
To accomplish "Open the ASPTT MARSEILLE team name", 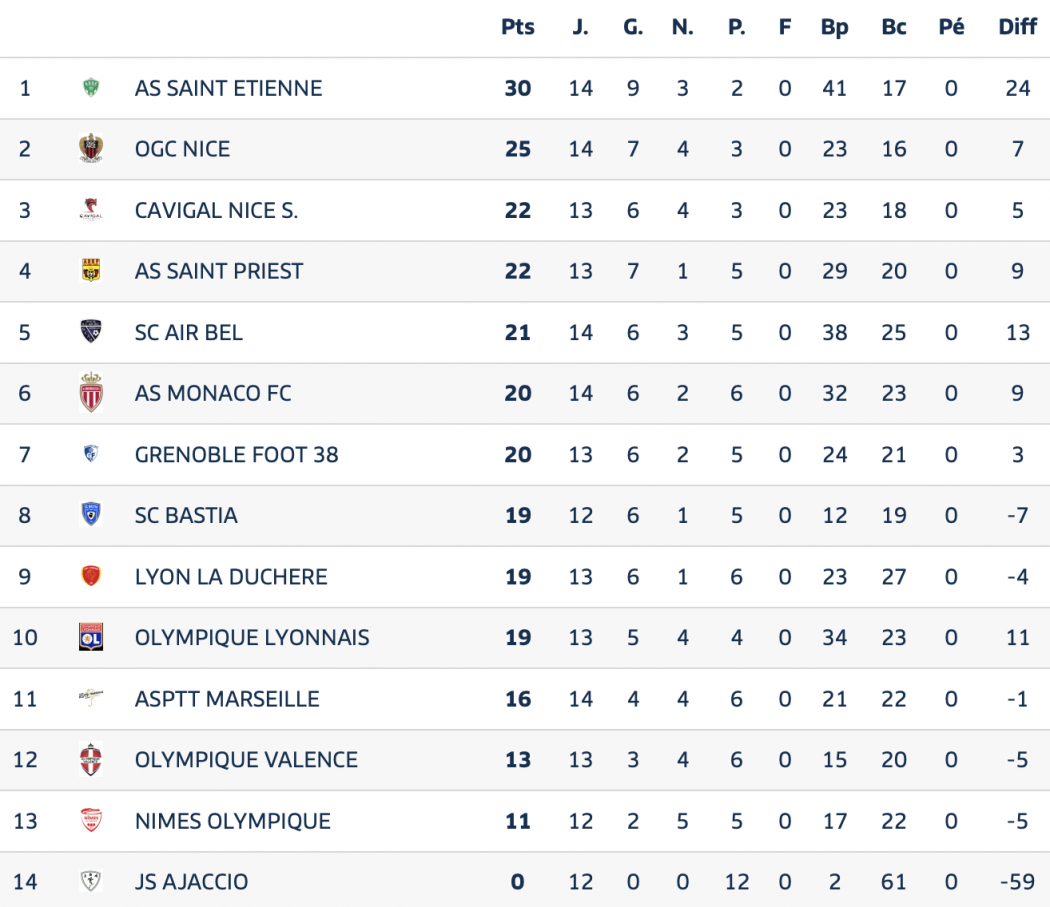I will tap(227, 699).
